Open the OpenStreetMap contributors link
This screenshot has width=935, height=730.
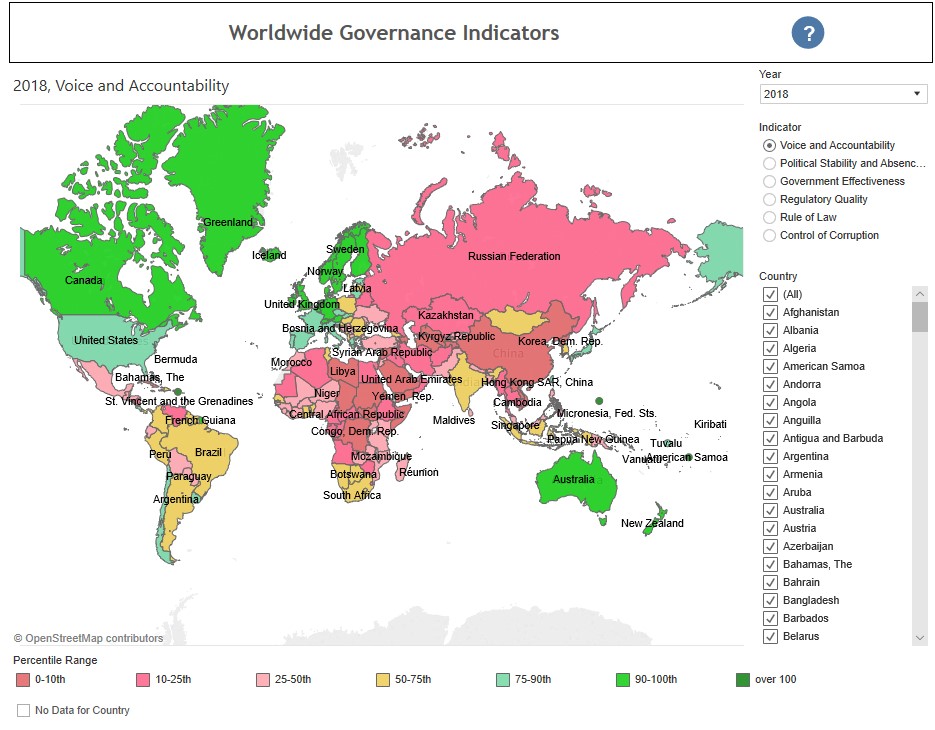click(88, 638)
